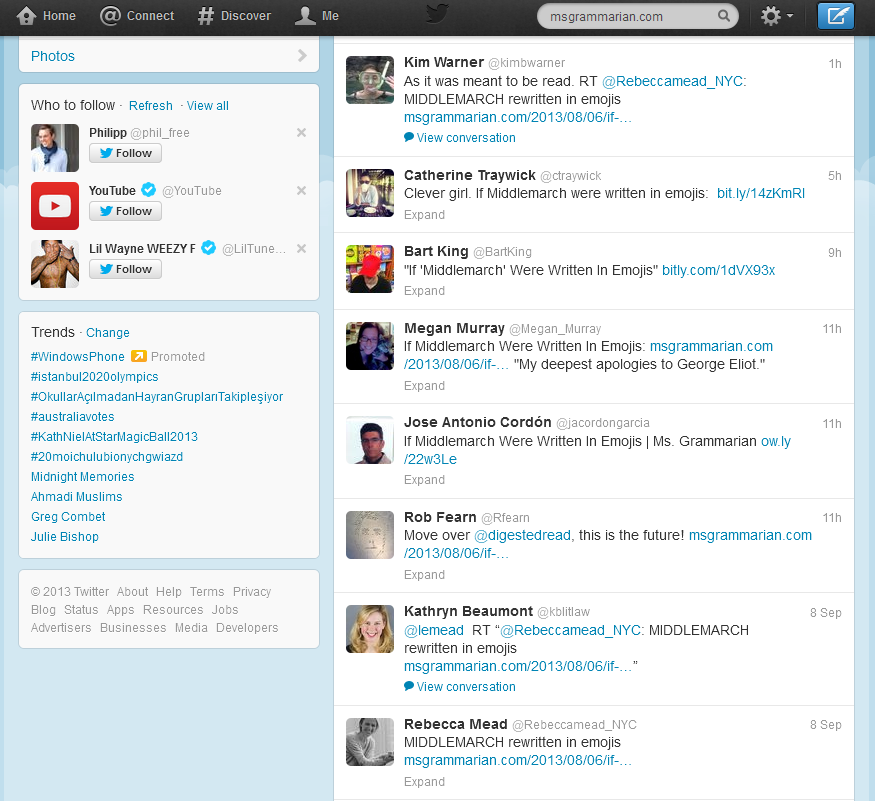Follow the YouTube account
The image size is (875, 801).
pyautogui.click(x=125, y=211)
